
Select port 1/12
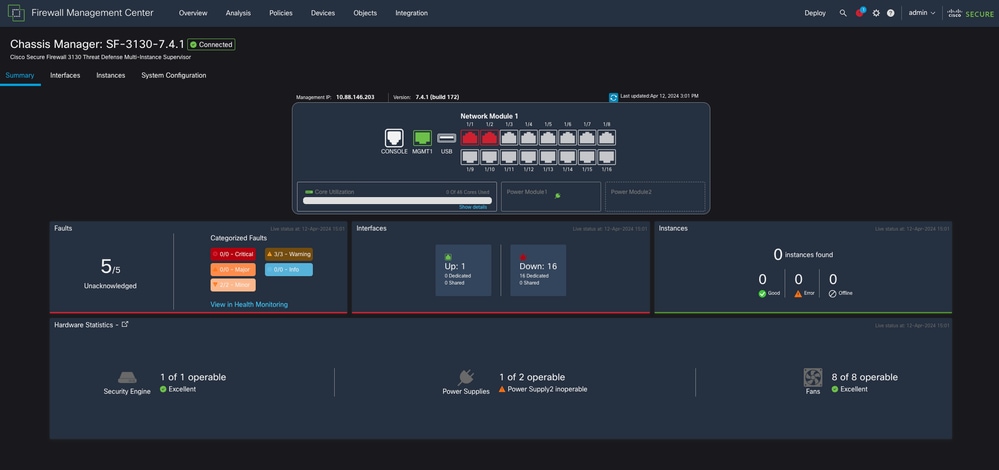[529, 157]
